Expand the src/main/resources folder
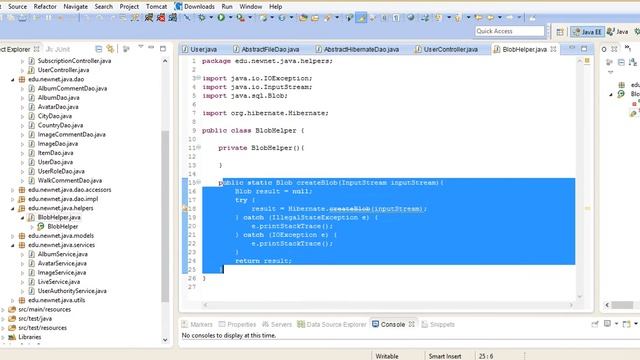The width and height of the screenshot is (640, 360). [3, 310]
